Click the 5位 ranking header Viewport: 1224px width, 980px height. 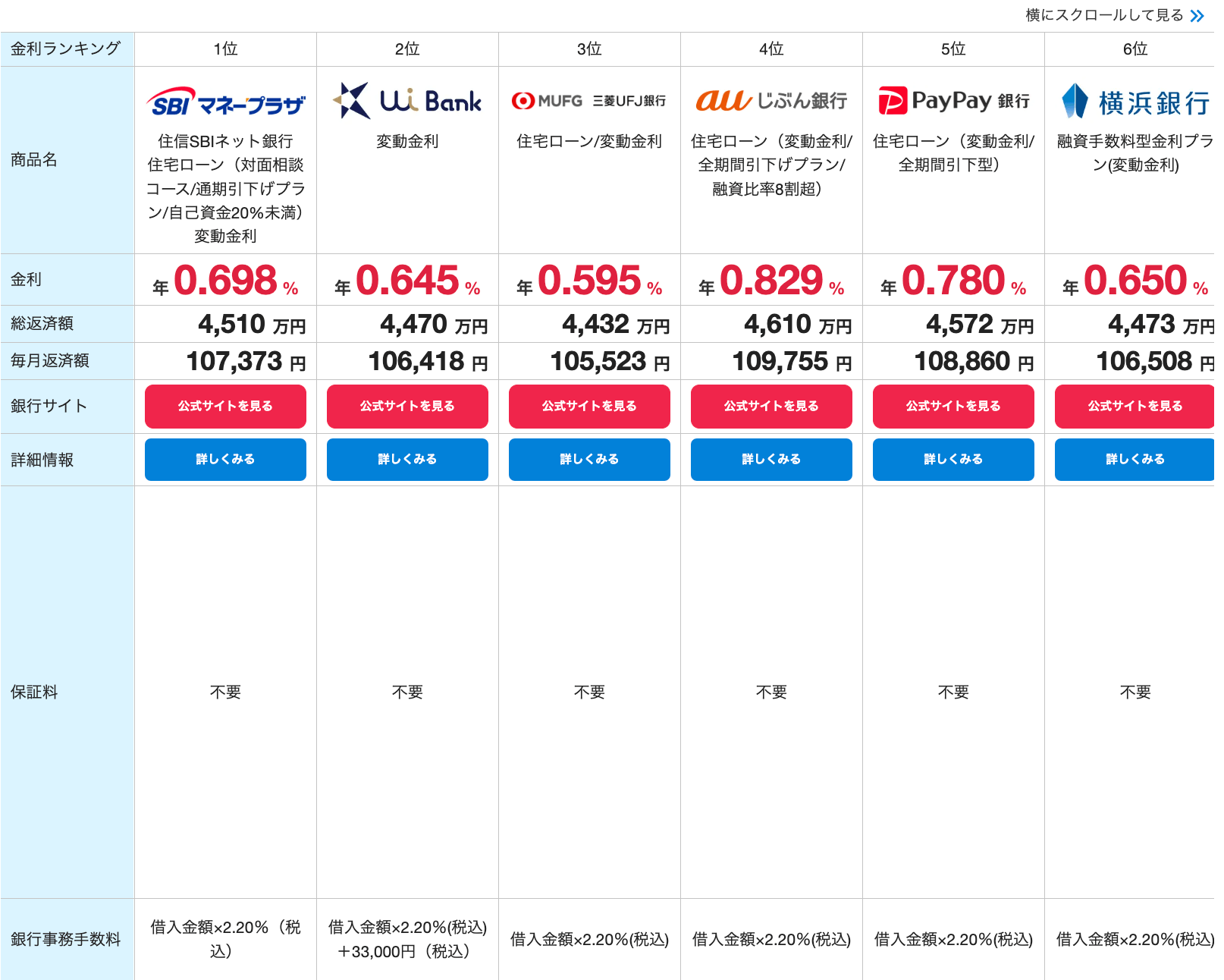(953, 49)
